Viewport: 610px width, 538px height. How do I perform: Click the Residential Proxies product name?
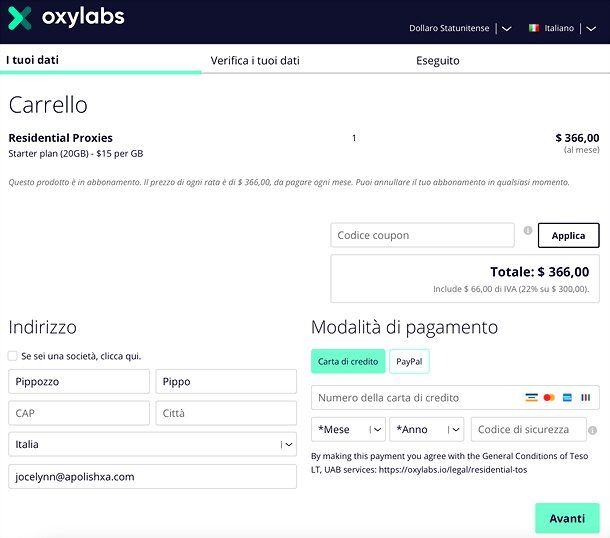tap(61, 138)
